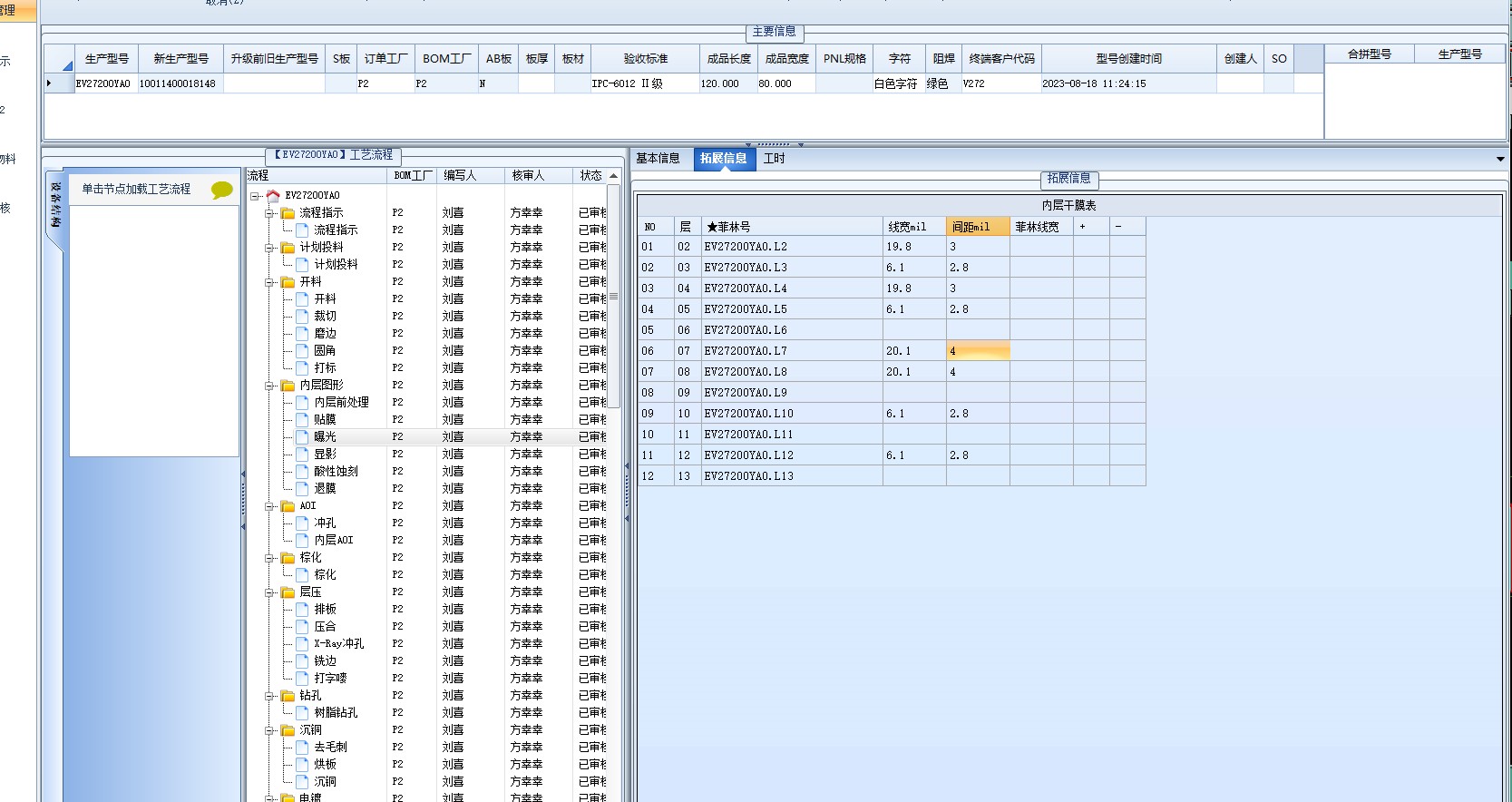Image resolution: width=1512 pixels, height=802 pixels.
Task: Click the 合拼型号 column header
Action: [x=1370, y=54]
